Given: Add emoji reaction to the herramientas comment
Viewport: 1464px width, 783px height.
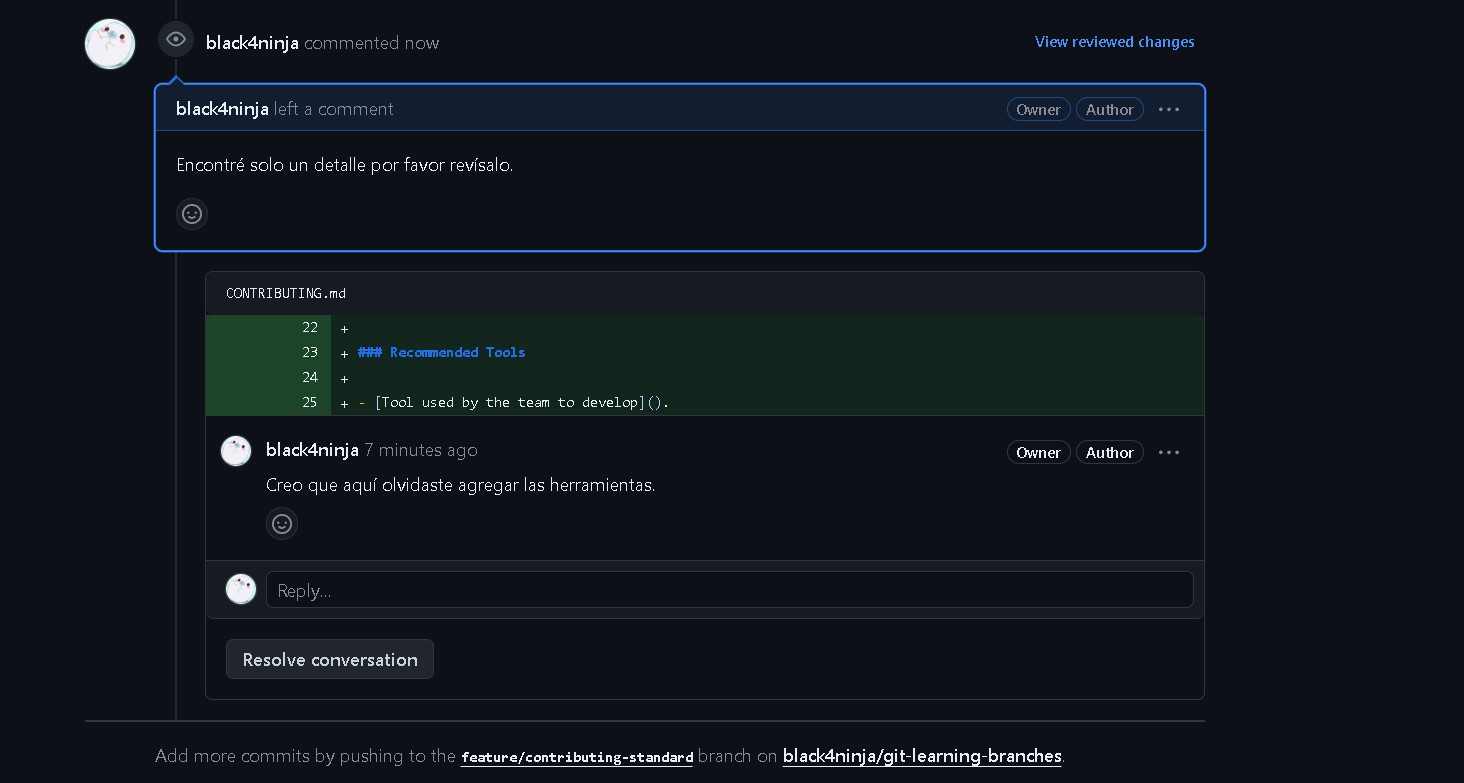Looking at the screenshot, I should tap(282, 524).
